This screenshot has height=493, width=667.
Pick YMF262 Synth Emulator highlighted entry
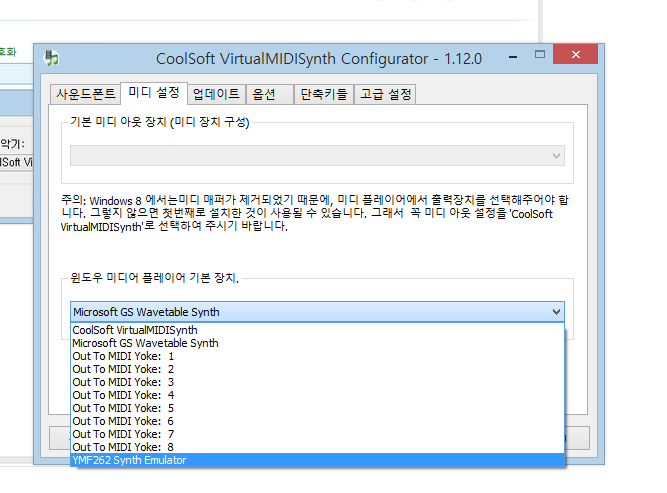click(317, 460)
